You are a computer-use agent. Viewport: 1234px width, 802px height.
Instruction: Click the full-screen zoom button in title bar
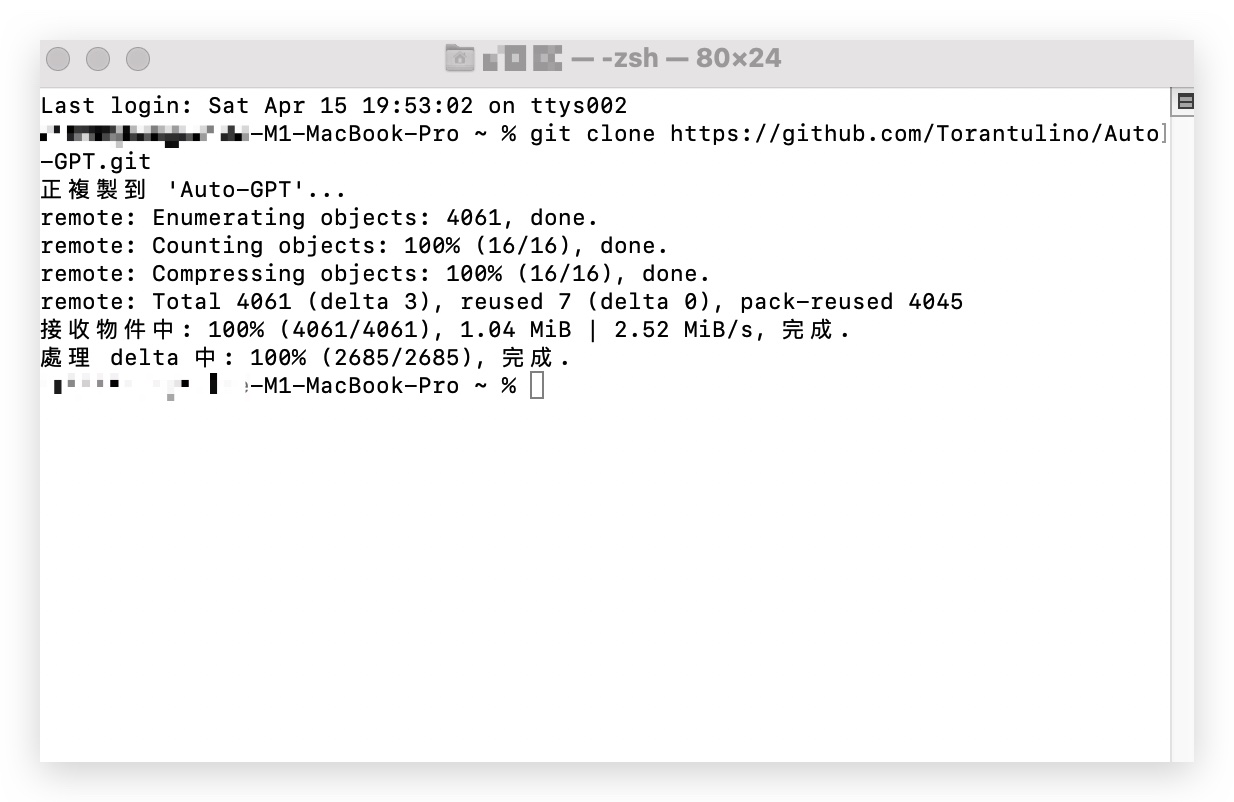(x=138, y=59)
